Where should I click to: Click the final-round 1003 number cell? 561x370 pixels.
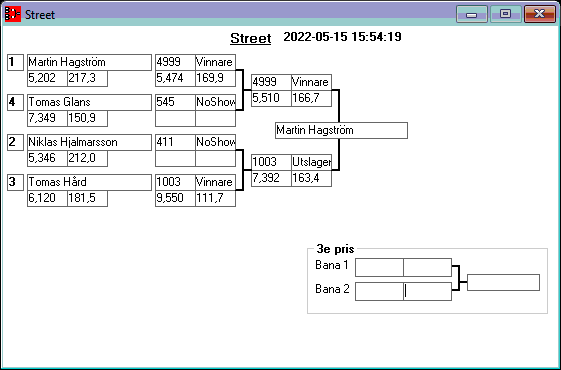[271, 162]
